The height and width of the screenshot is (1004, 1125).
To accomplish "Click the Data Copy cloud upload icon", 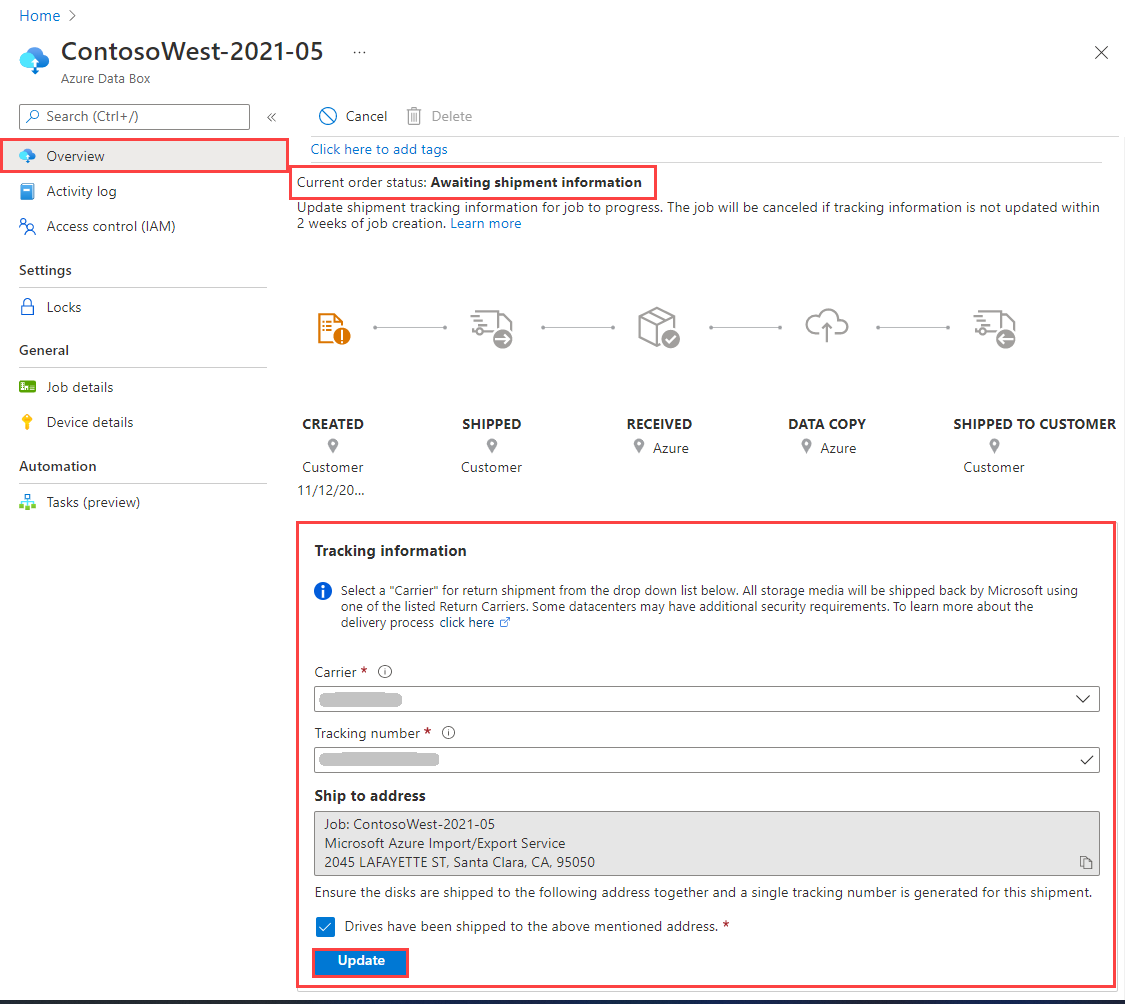I will tap(827, 325).
